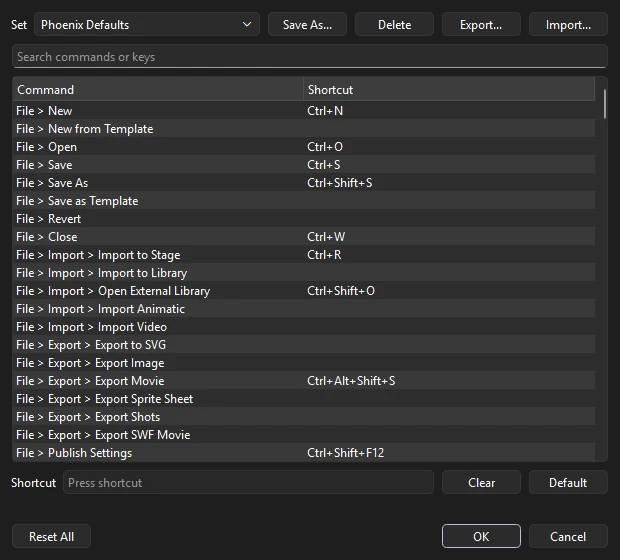Click the Default shortcut button
The image size is (620, 560).
[568, 482]
